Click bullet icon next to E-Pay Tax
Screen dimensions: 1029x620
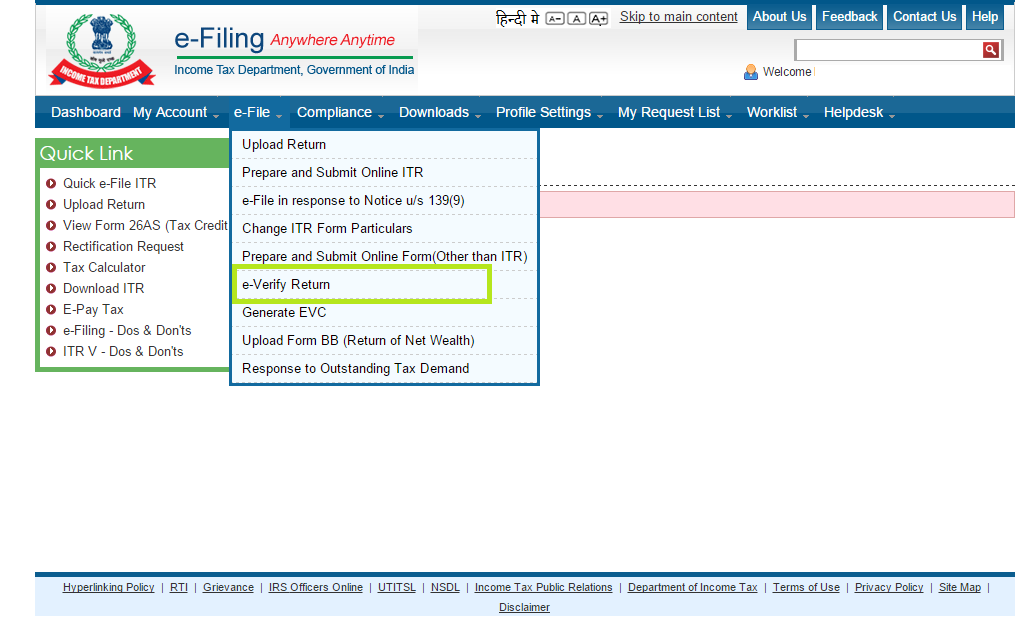tap(51, 310)
